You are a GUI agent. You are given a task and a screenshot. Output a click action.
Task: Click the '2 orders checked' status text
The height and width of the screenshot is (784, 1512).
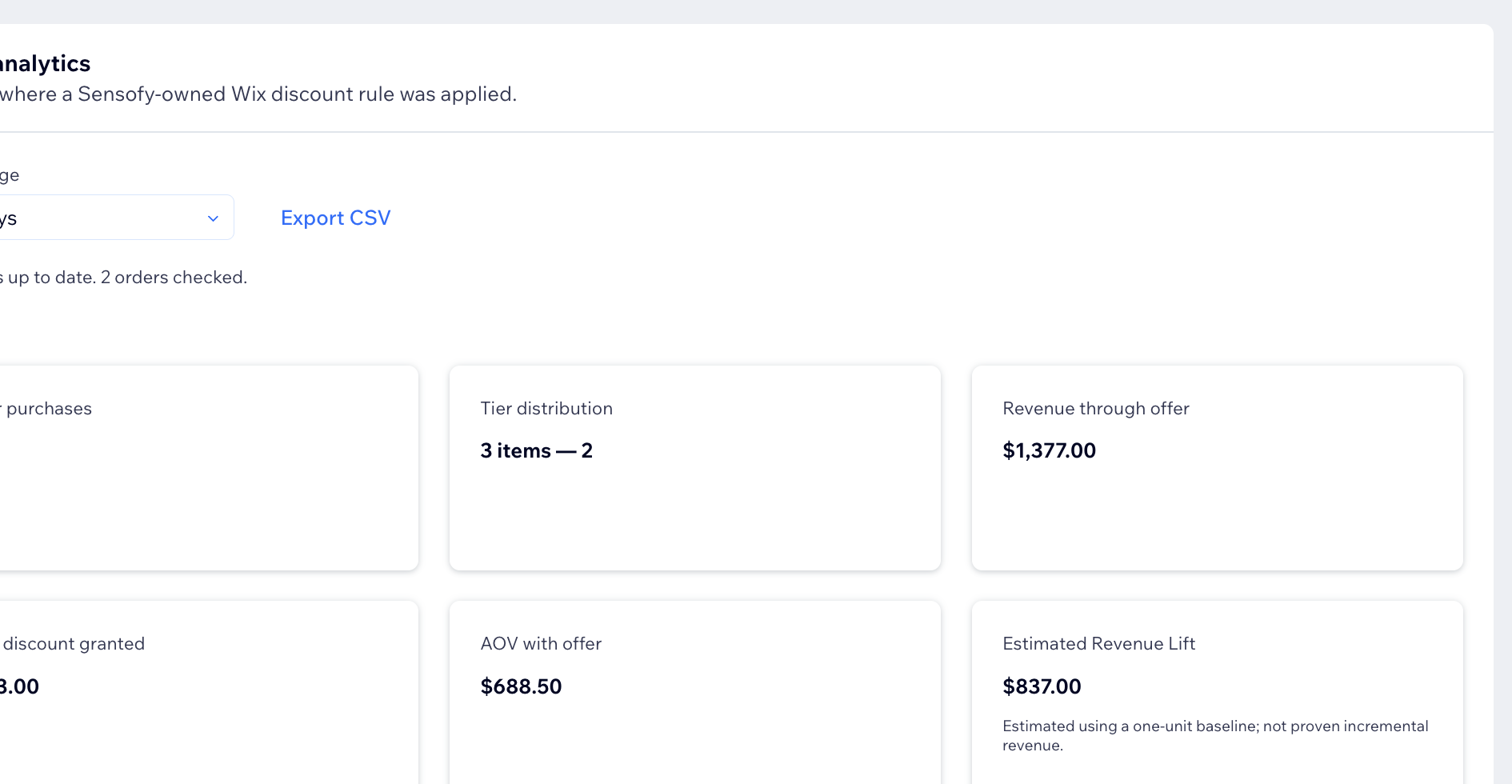point(174,278)
